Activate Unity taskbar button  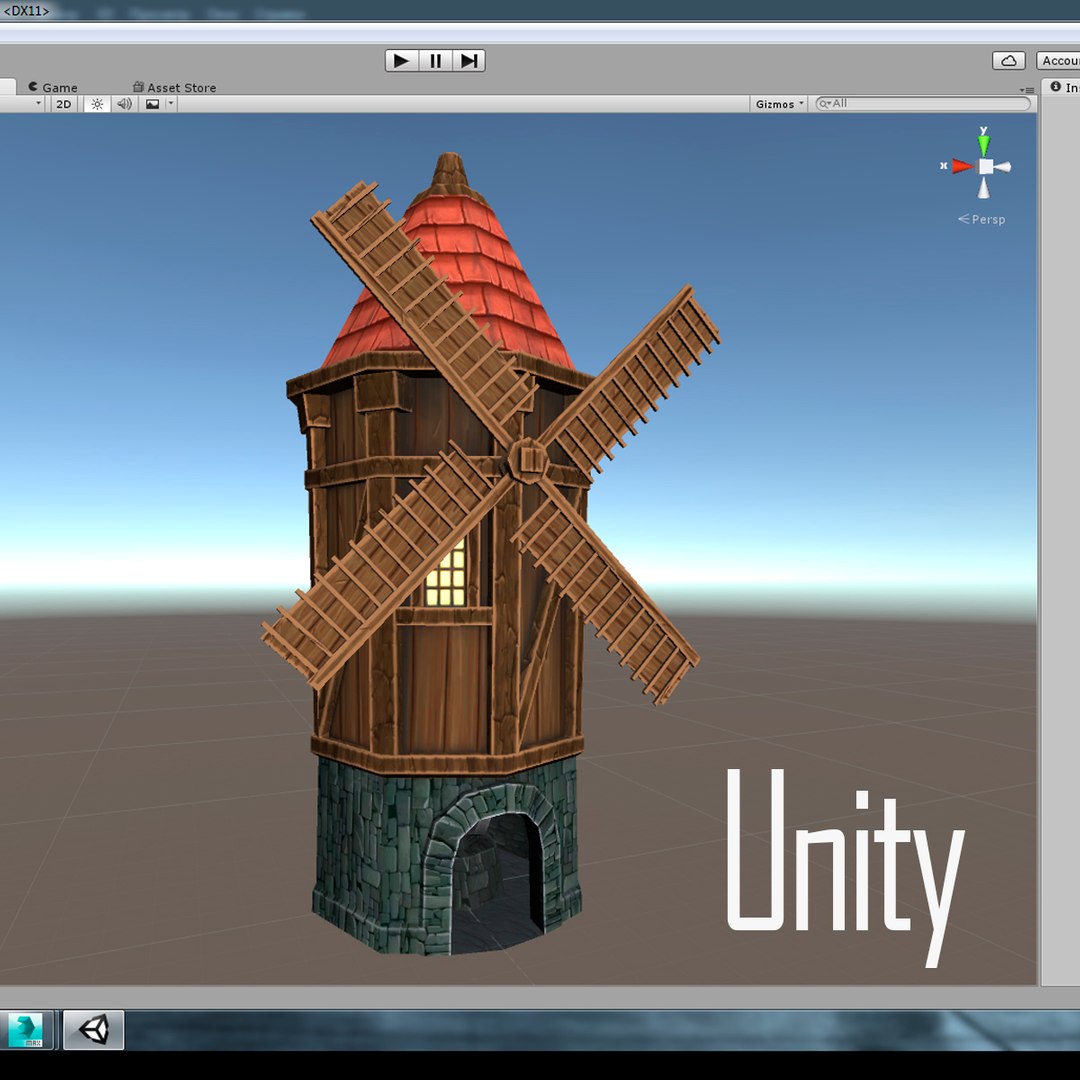click(94, 1030)
